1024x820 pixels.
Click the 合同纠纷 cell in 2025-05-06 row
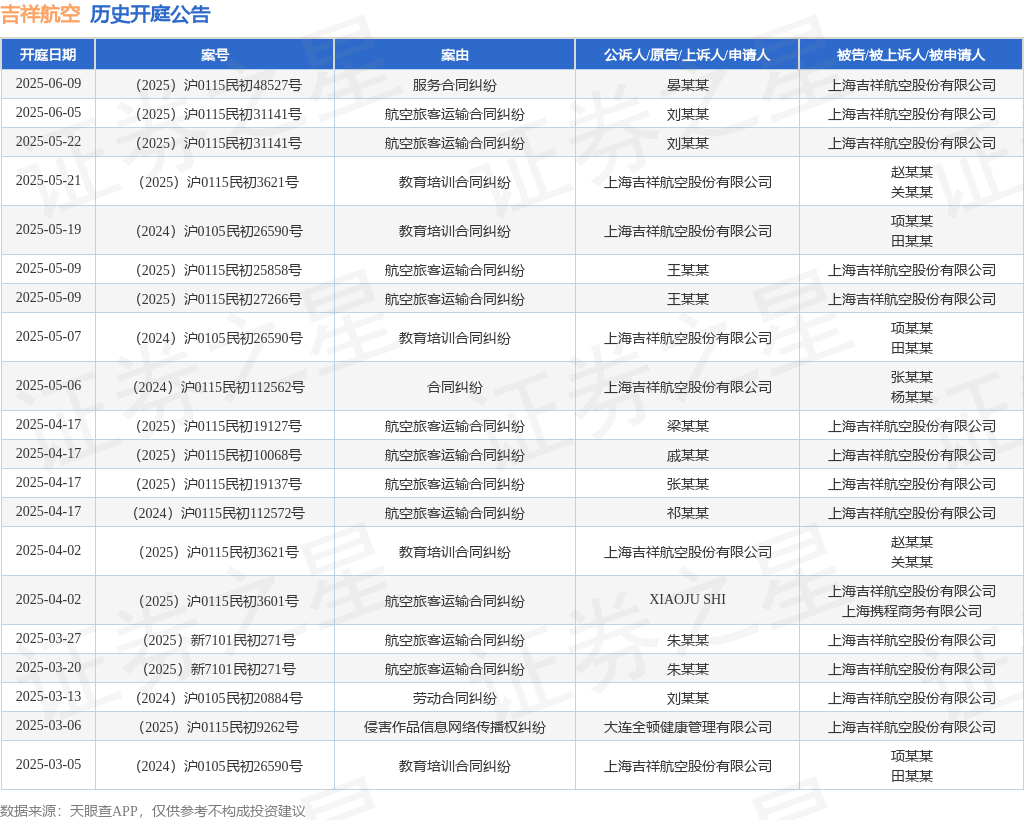pos(455,387)
